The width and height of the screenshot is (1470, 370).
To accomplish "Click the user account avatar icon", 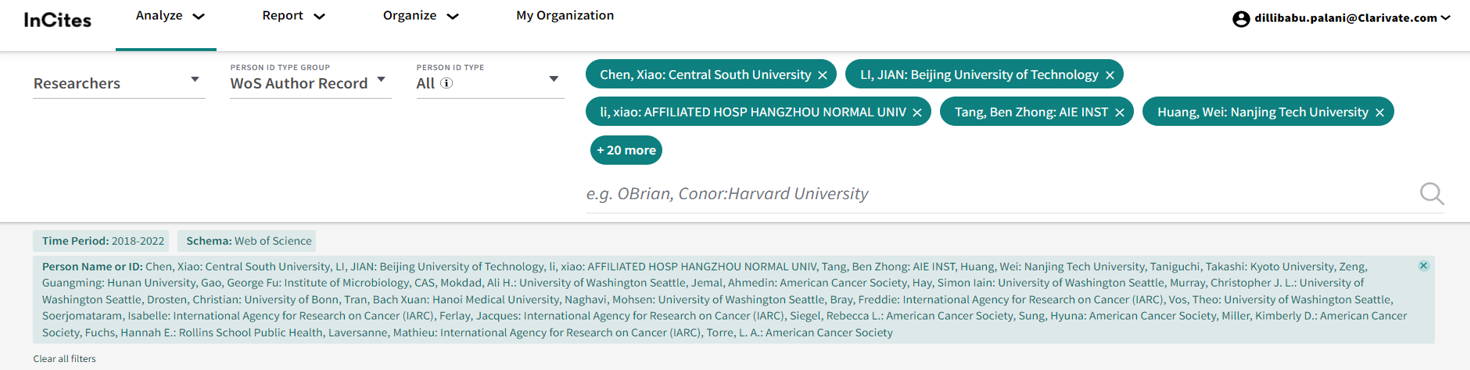I will point(1241,18).
